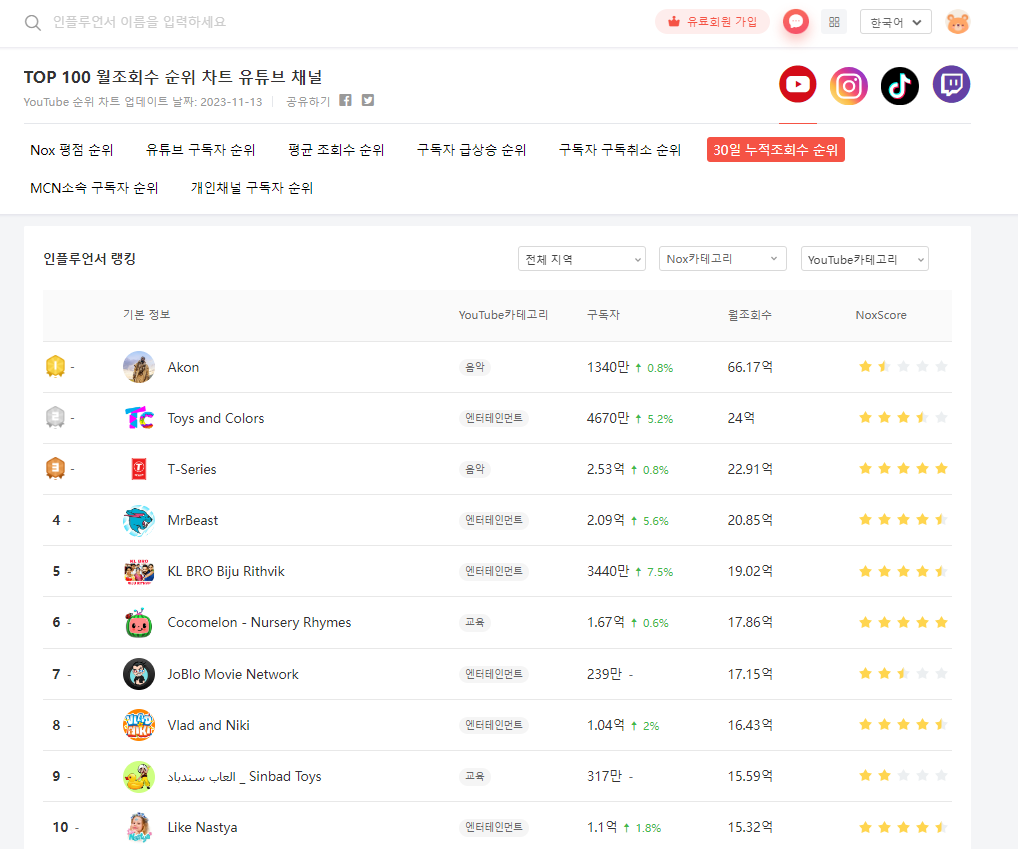
Task: Switch to 개인채널 구독자 순위 tab
Action: click(x=252, y=188)
